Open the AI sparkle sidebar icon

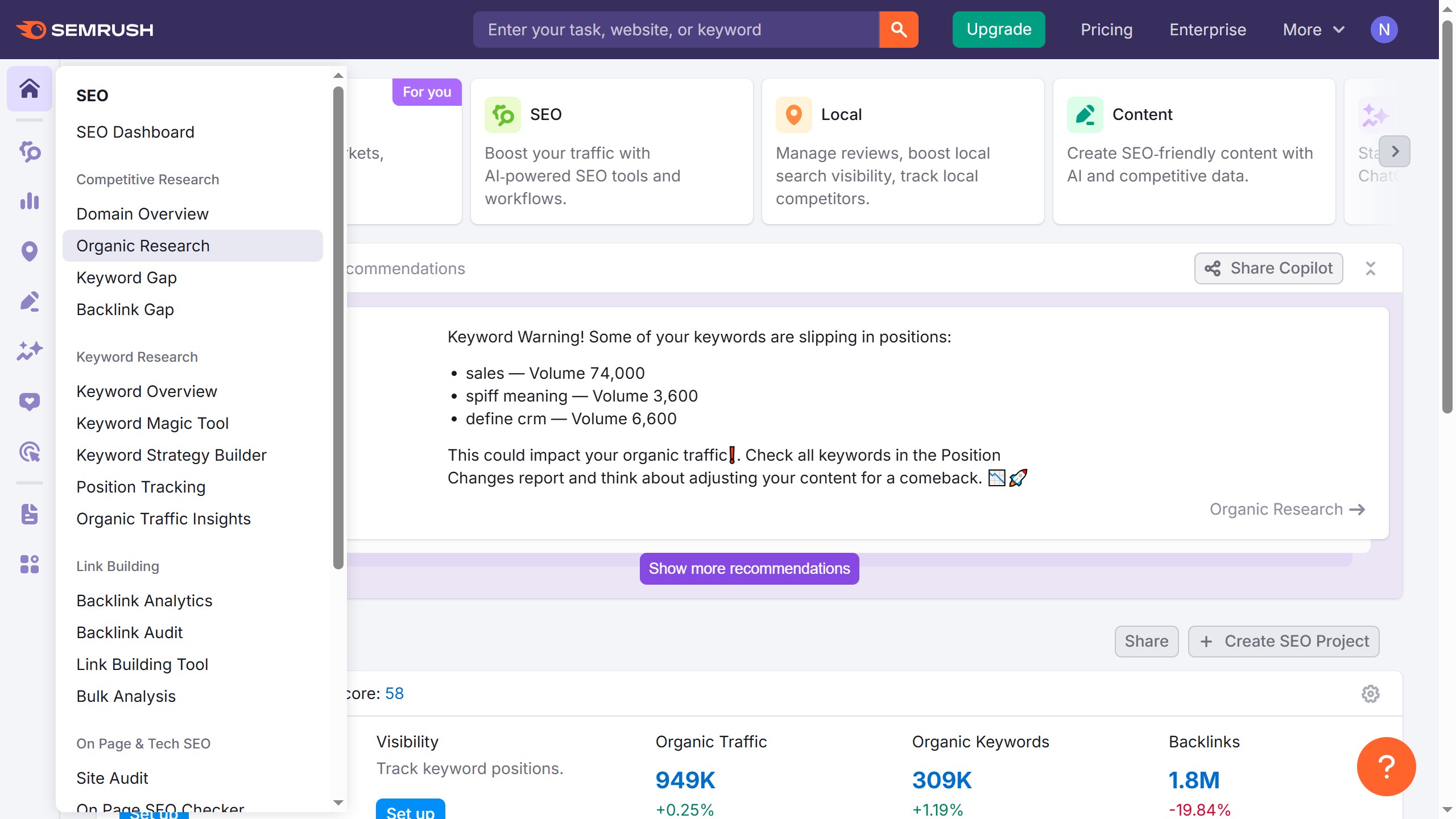tap(30, 351)
